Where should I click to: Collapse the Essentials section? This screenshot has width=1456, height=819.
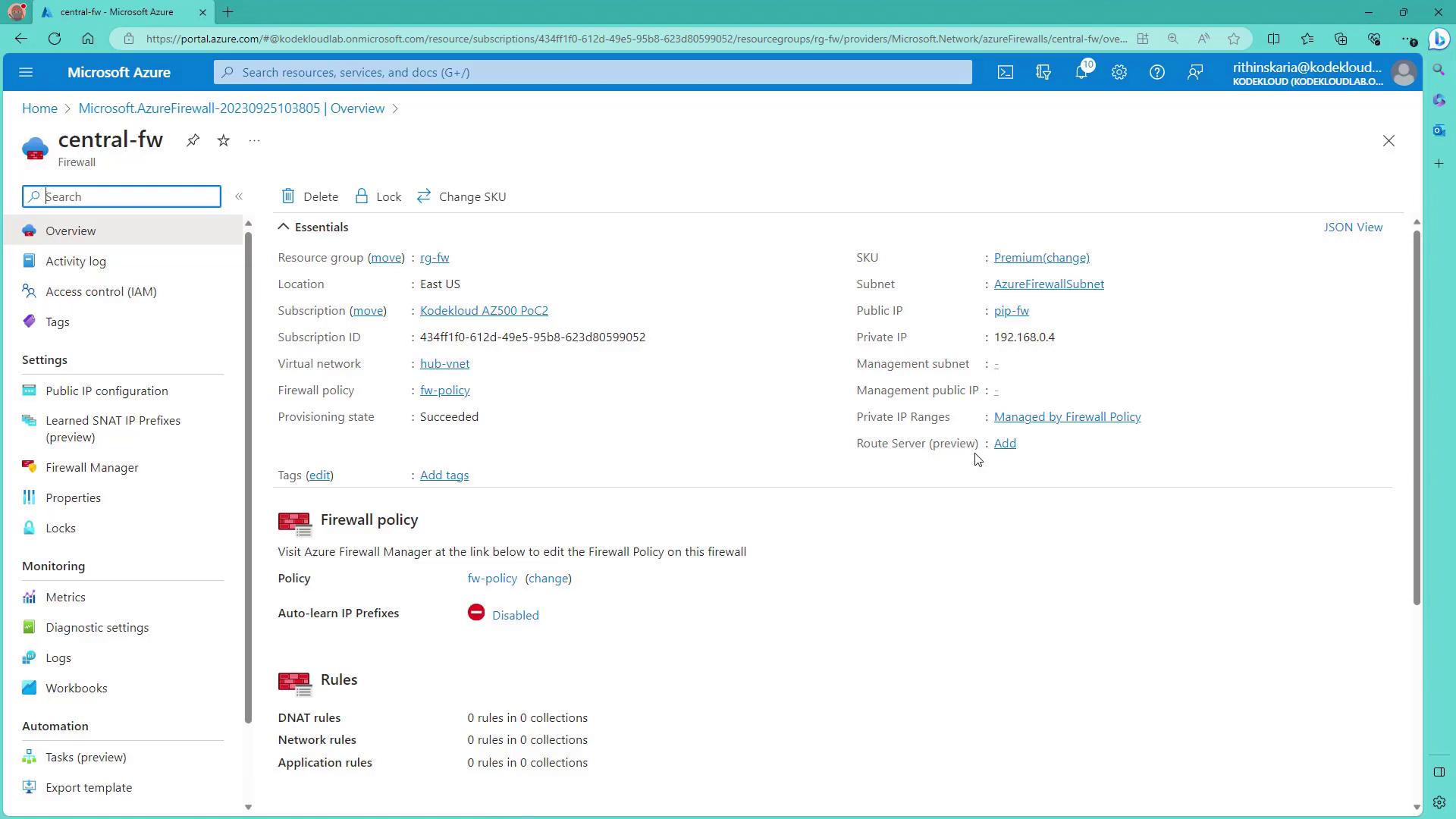[x=284, y=227]
